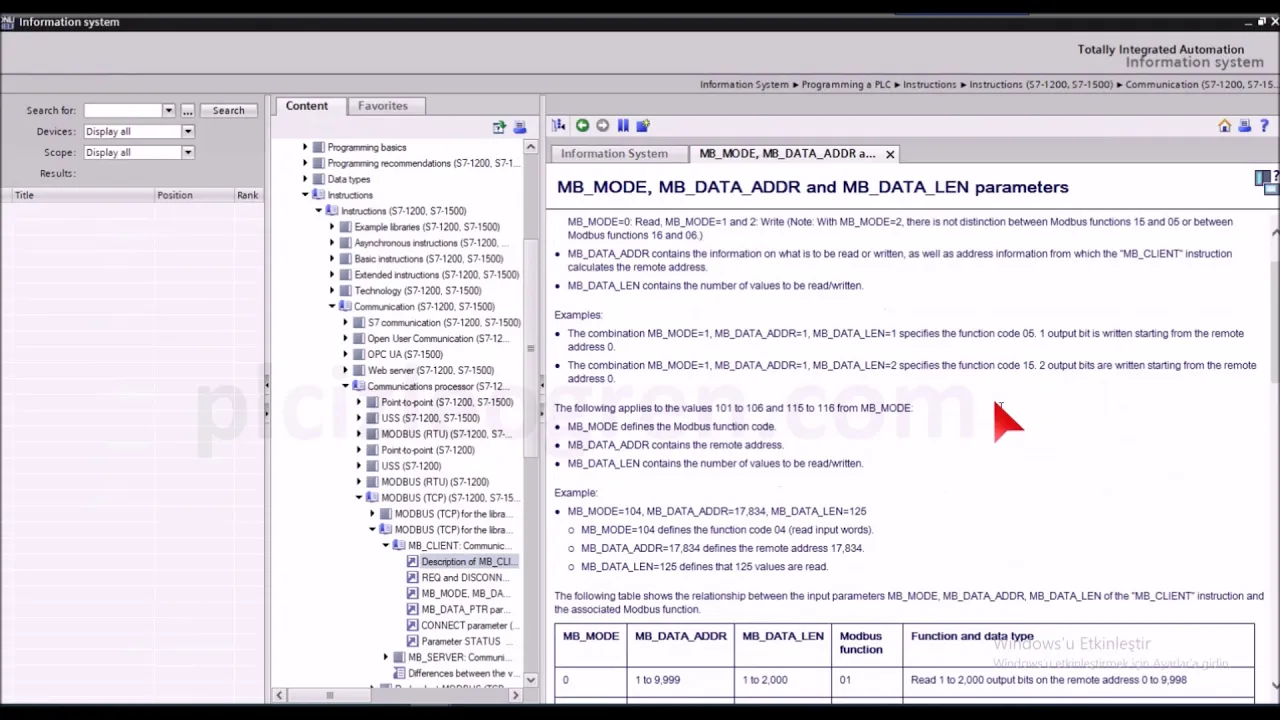Click book icon beside Web server entry

click(359, 370)
